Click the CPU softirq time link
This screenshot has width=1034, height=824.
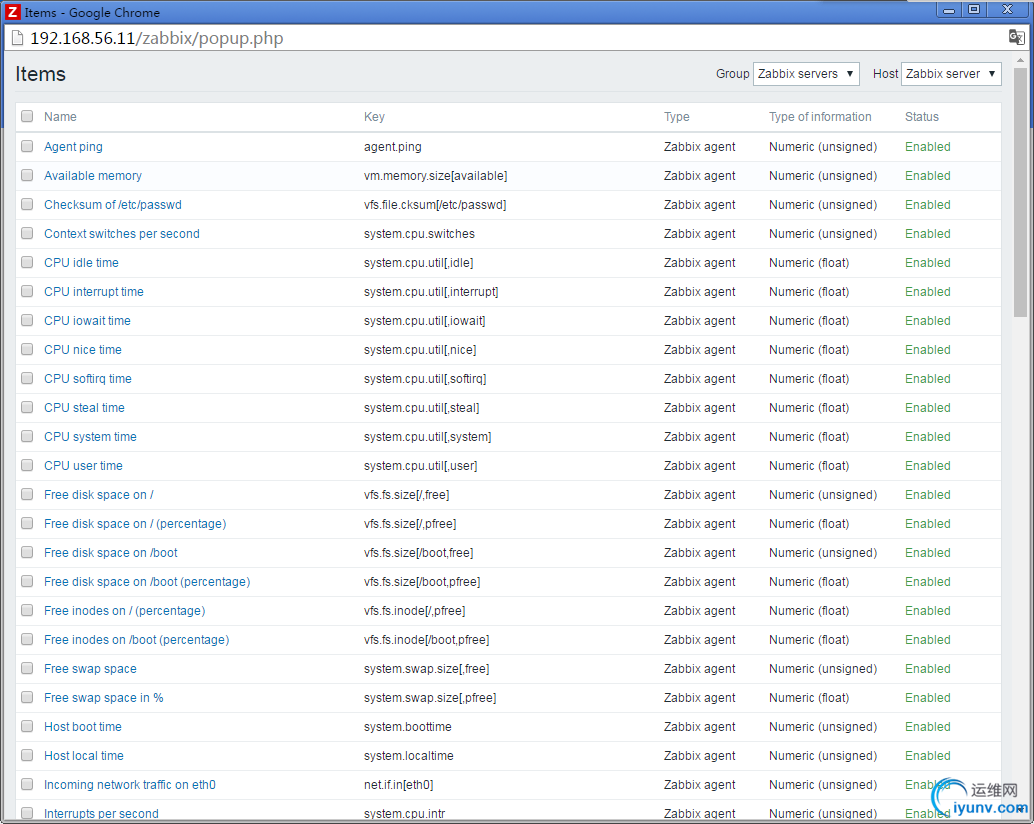pos(88,378)
